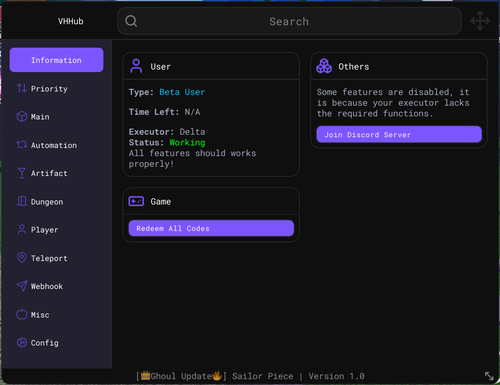Click the 'Sailor Piece' footer text
Screen dimensions: 500x385
[x=263, y=376]
